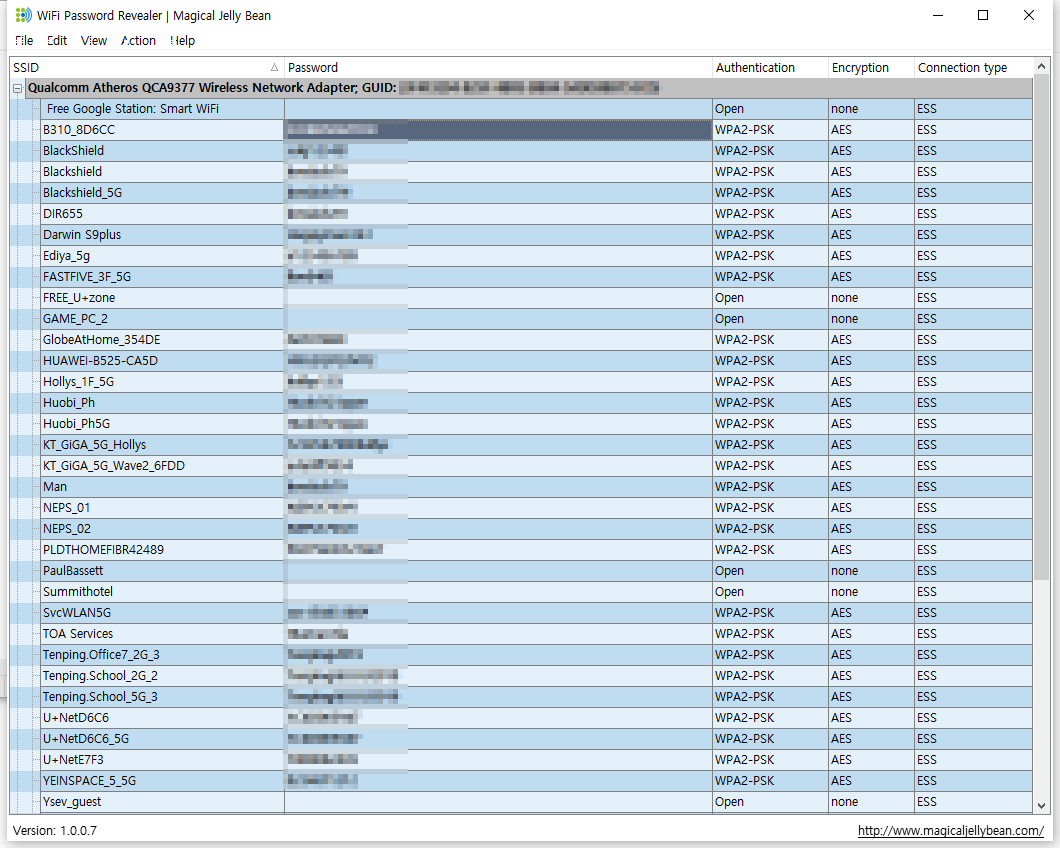Click the AES cell in the Man row

(x=871, y=486)
